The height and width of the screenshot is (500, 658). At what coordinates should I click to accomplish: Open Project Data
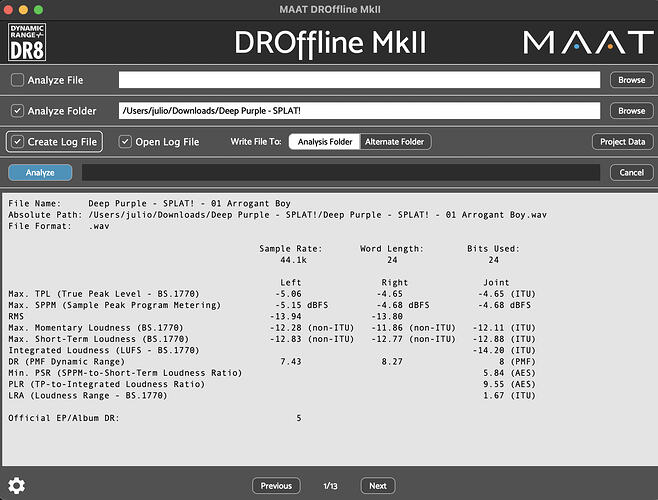(x=622, y=142)
